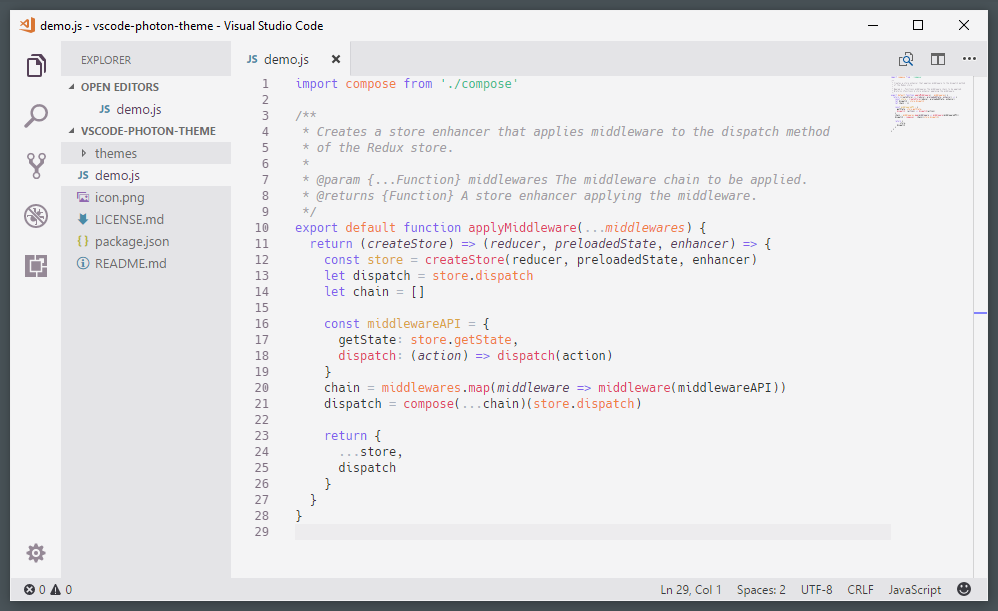Viewport: 998px width, 611px height.
Task: Click the minimap code preview
Action: [928, 104]
